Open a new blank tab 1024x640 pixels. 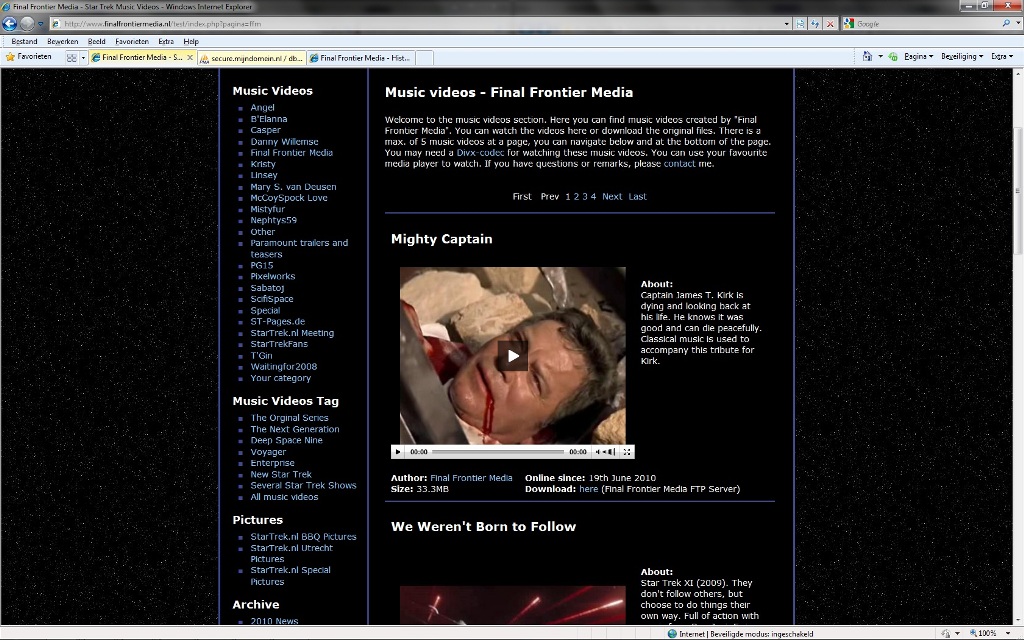424,57
